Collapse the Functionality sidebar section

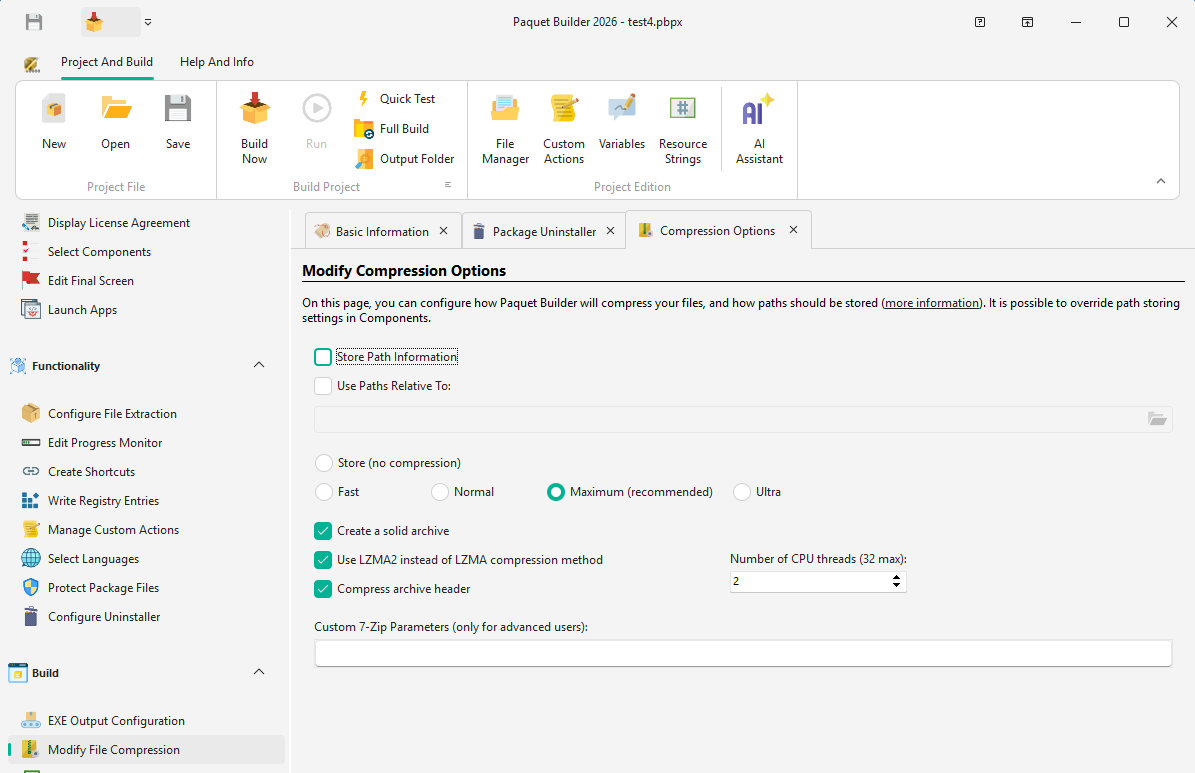[258, 364]
